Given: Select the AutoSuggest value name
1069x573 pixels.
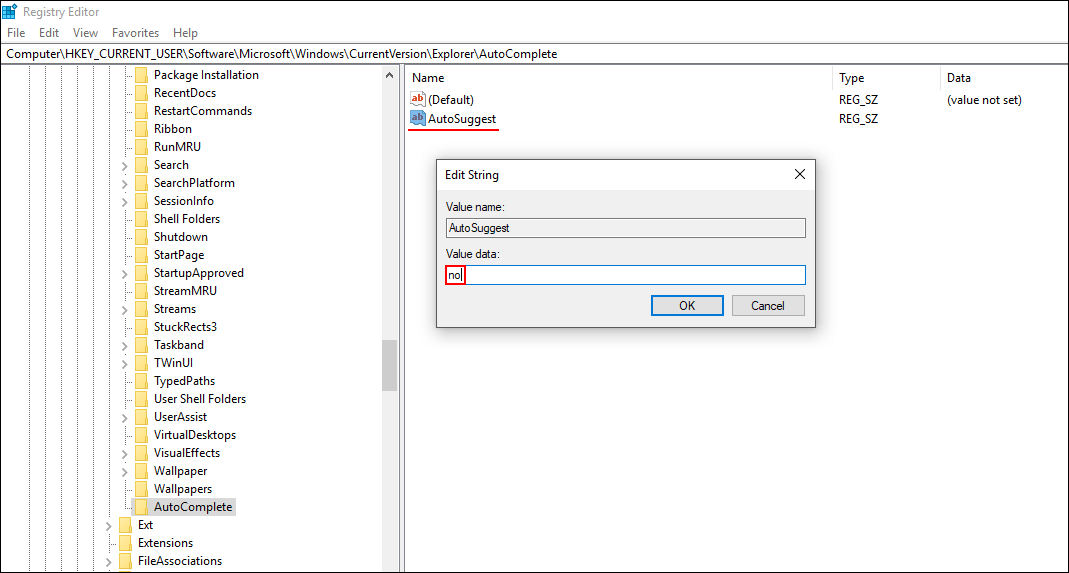Looking at the screenshot, I should pos(462,119).
